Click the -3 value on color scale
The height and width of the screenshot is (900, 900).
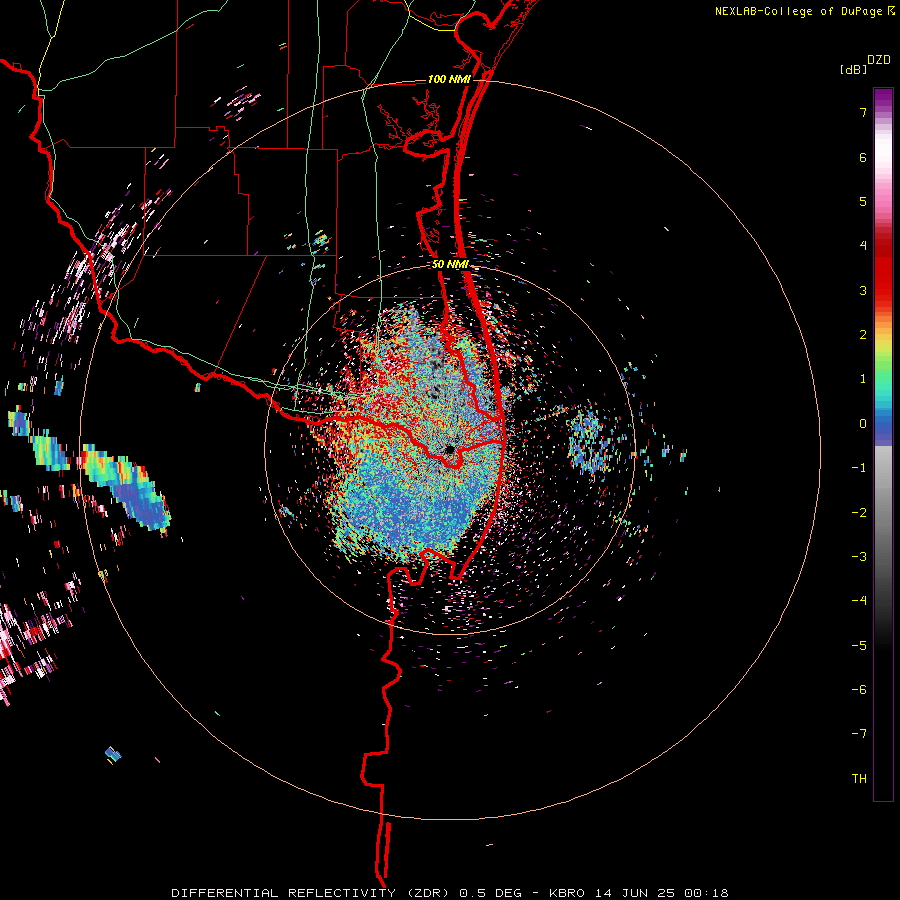coord(859,557)
